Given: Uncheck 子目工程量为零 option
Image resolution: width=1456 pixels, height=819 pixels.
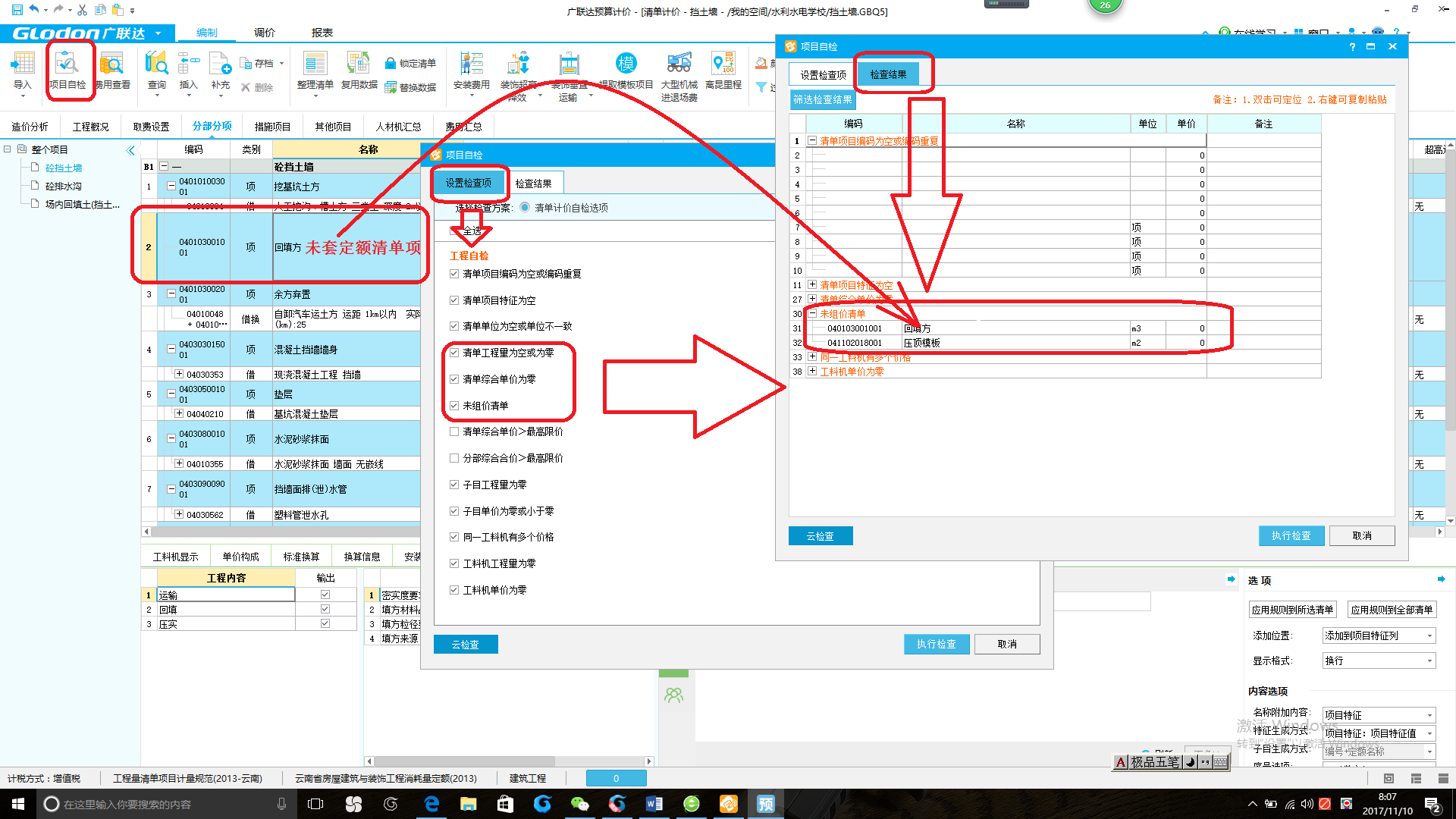Looking at the screenshot, I should (454, 485).
